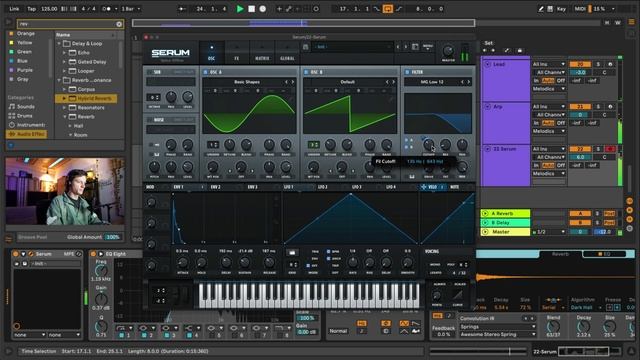The width and height of the screenshot is (640, 360).
Task: Toggle the OSC A enable switch
Action: click(205, 72)
